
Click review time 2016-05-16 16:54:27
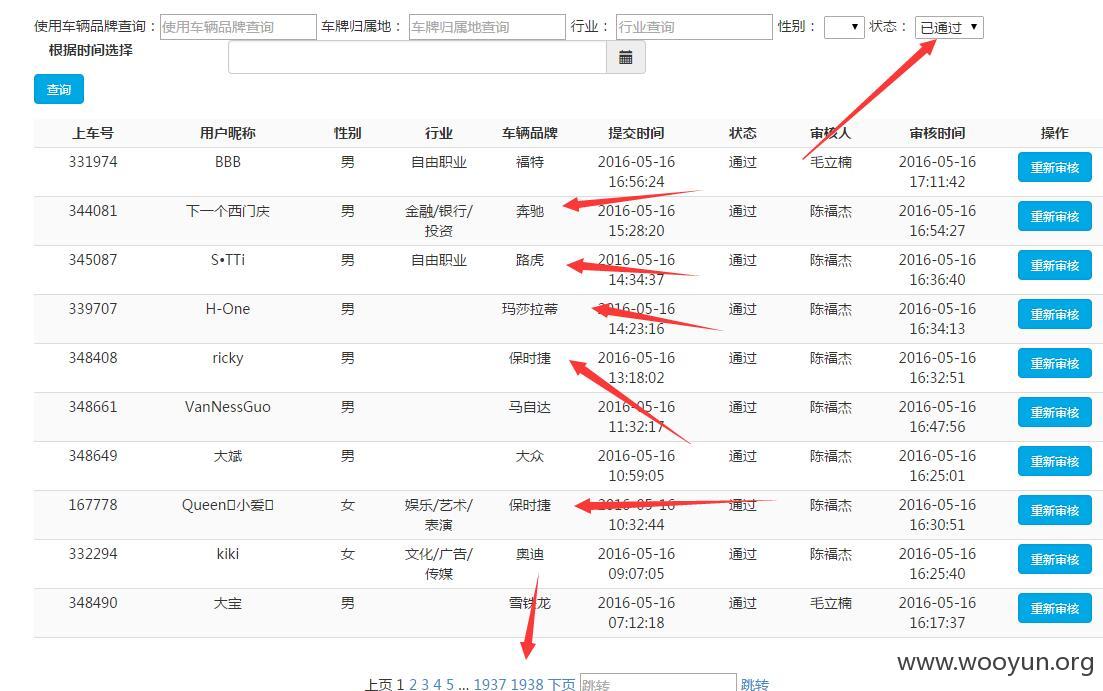click(937, 221)
